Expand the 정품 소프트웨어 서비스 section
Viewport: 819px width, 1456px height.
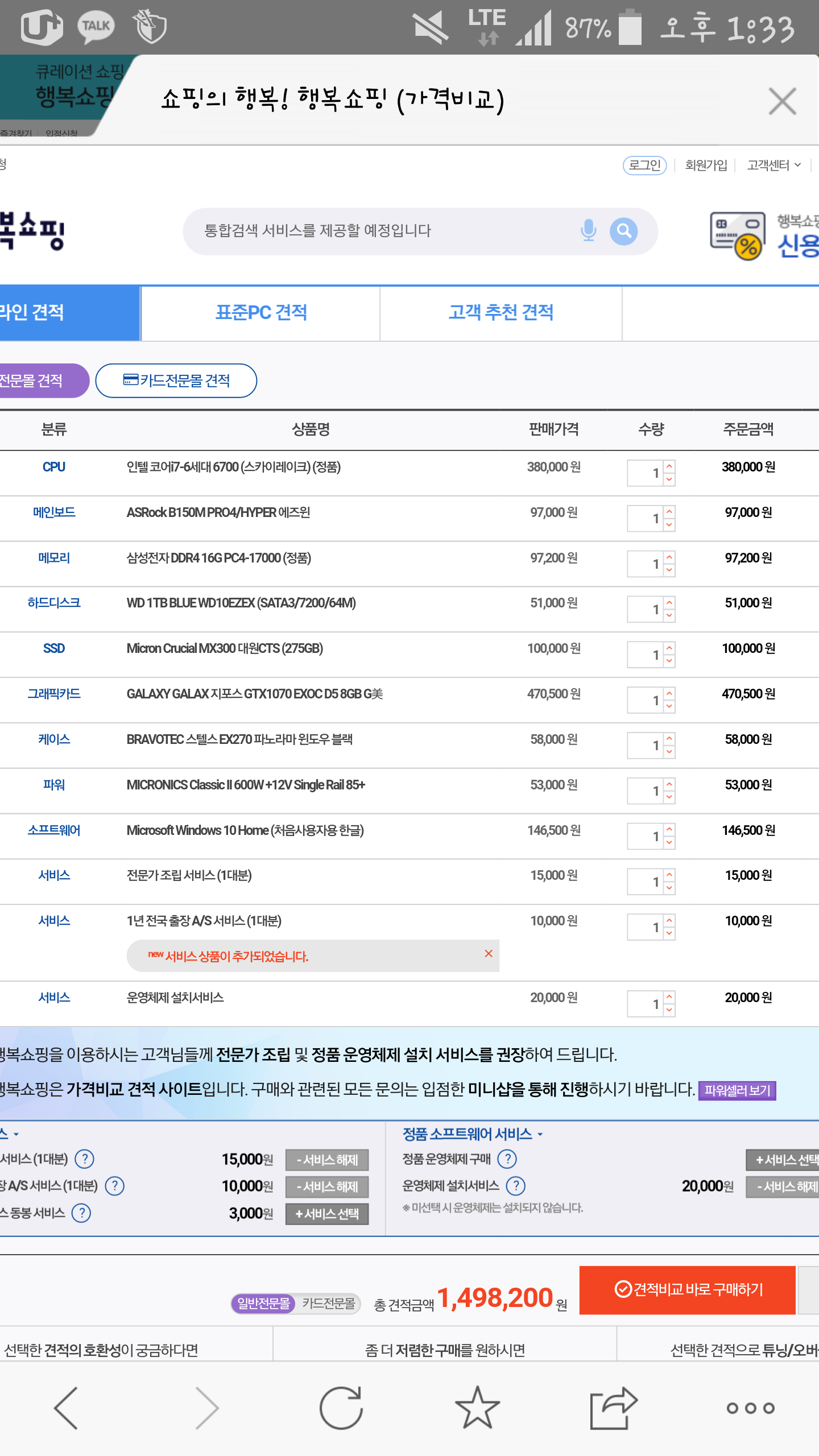click(472, 1134)
